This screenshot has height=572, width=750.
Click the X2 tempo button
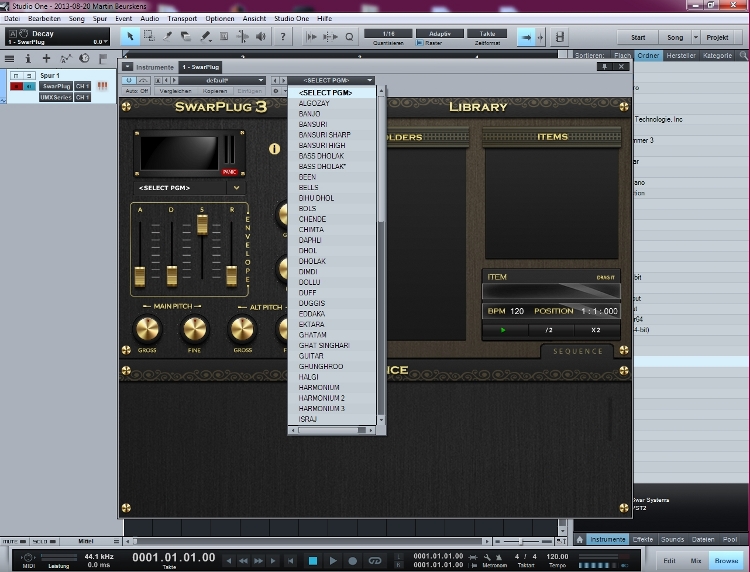pos(596,330)
